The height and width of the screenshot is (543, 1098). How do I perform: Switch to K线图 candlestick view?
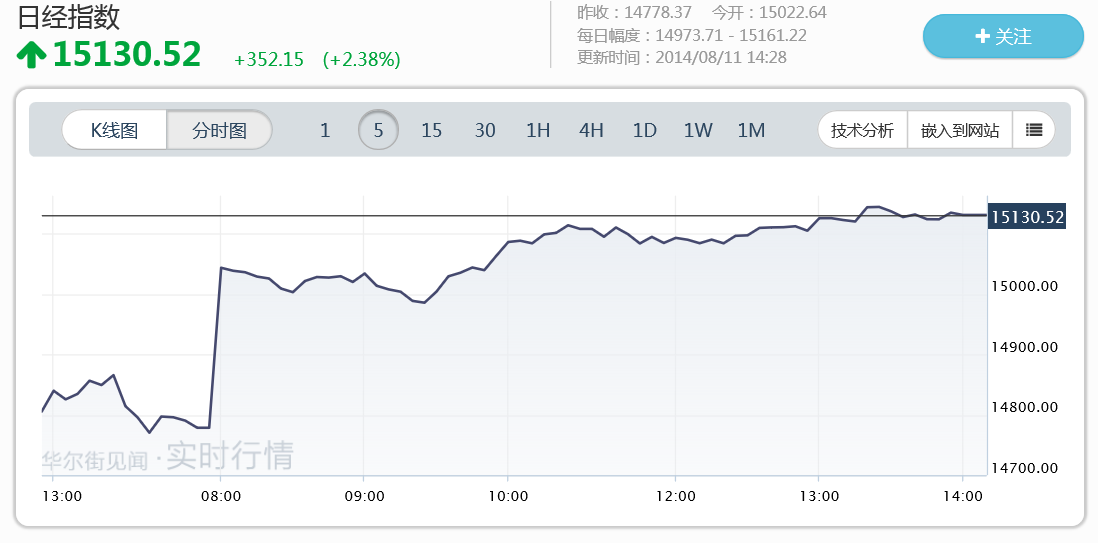[x=115, y=130]
